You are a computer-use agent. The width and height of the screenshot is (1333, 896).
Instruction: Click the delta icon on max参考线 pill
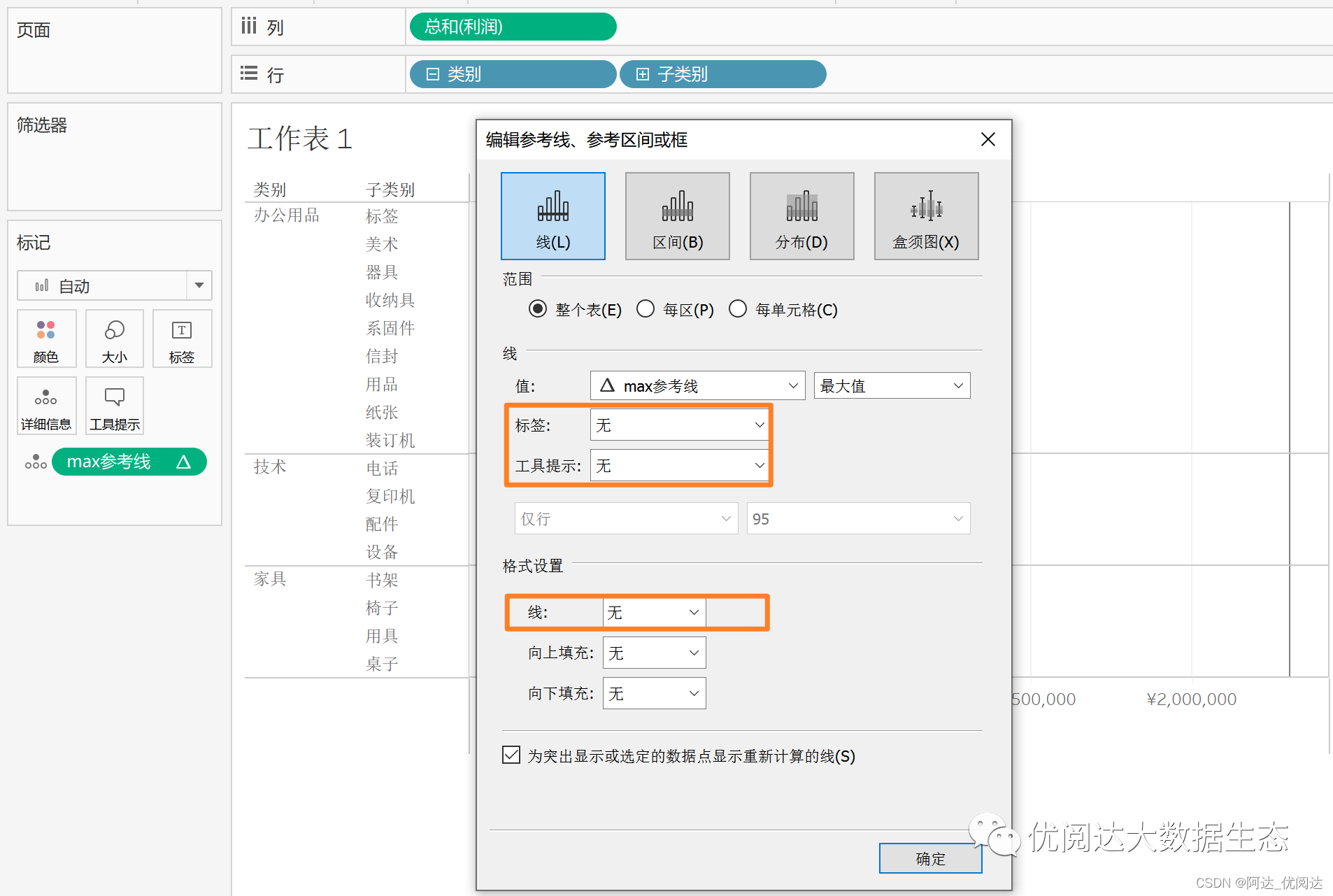coord(183,462)
